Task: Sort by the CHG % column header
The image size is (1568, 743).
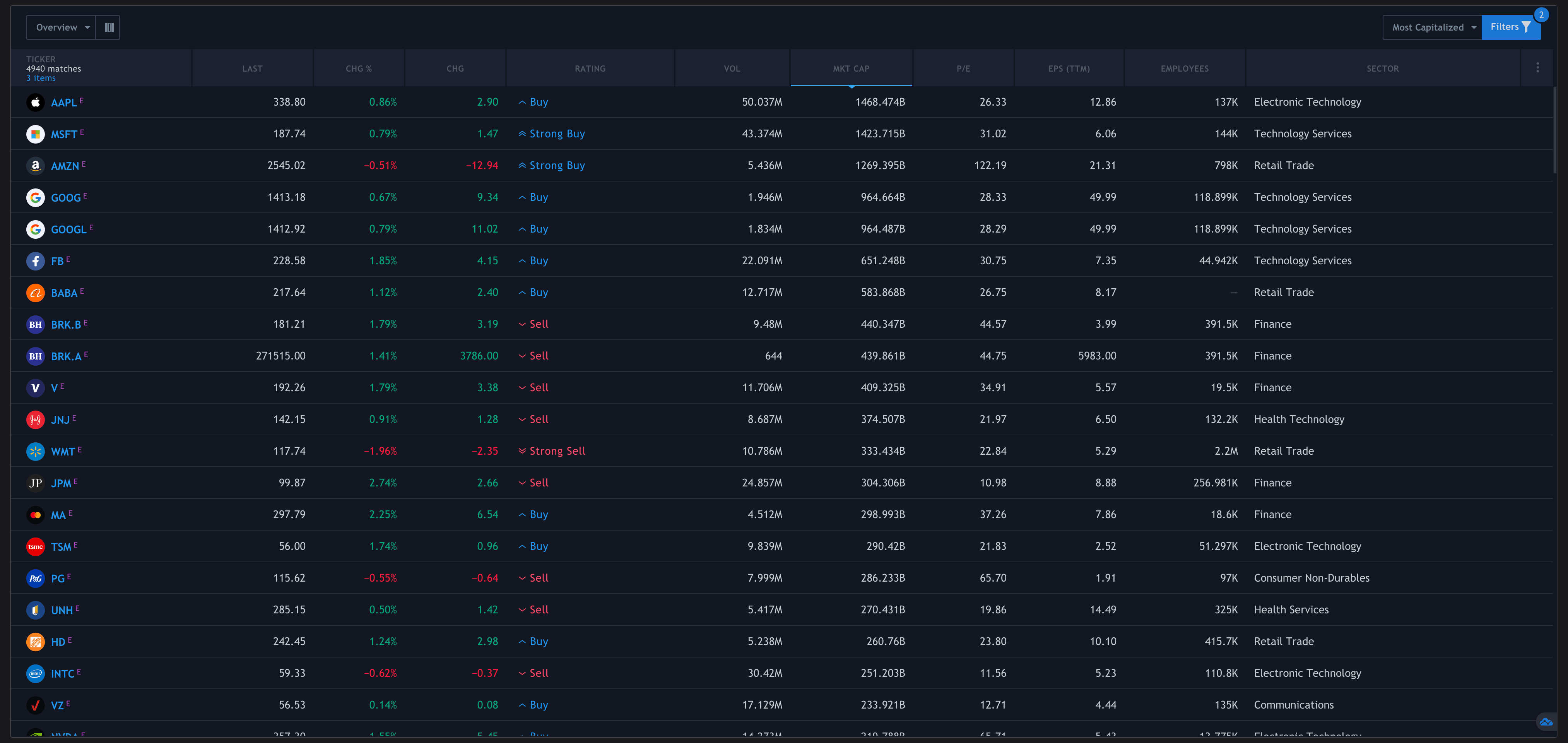Action: (x=359, y=68)
